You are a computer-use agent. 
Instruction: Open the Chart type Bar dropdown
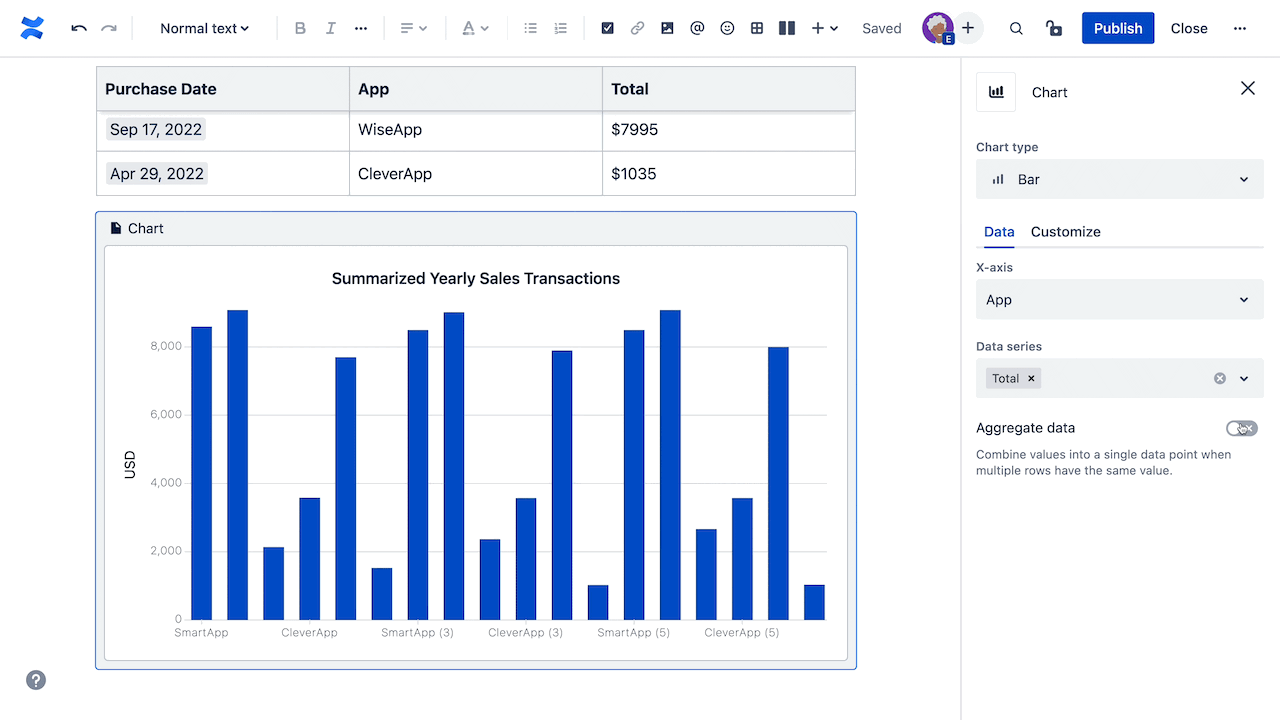tap(1120, 179)
